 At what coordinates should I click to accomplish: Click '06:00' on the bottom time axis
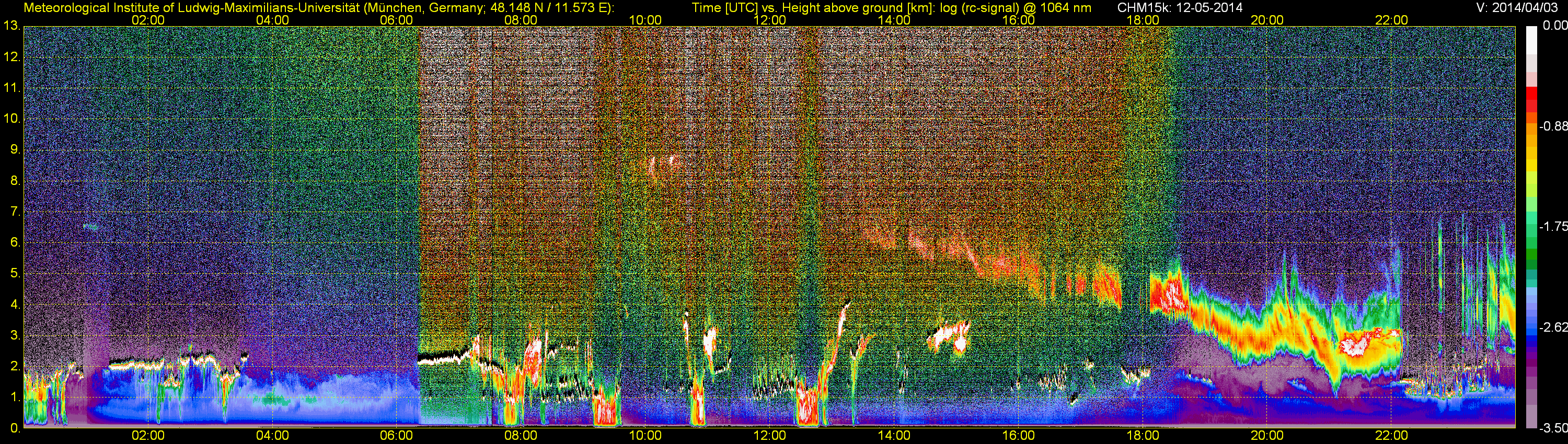pos(396,436)
